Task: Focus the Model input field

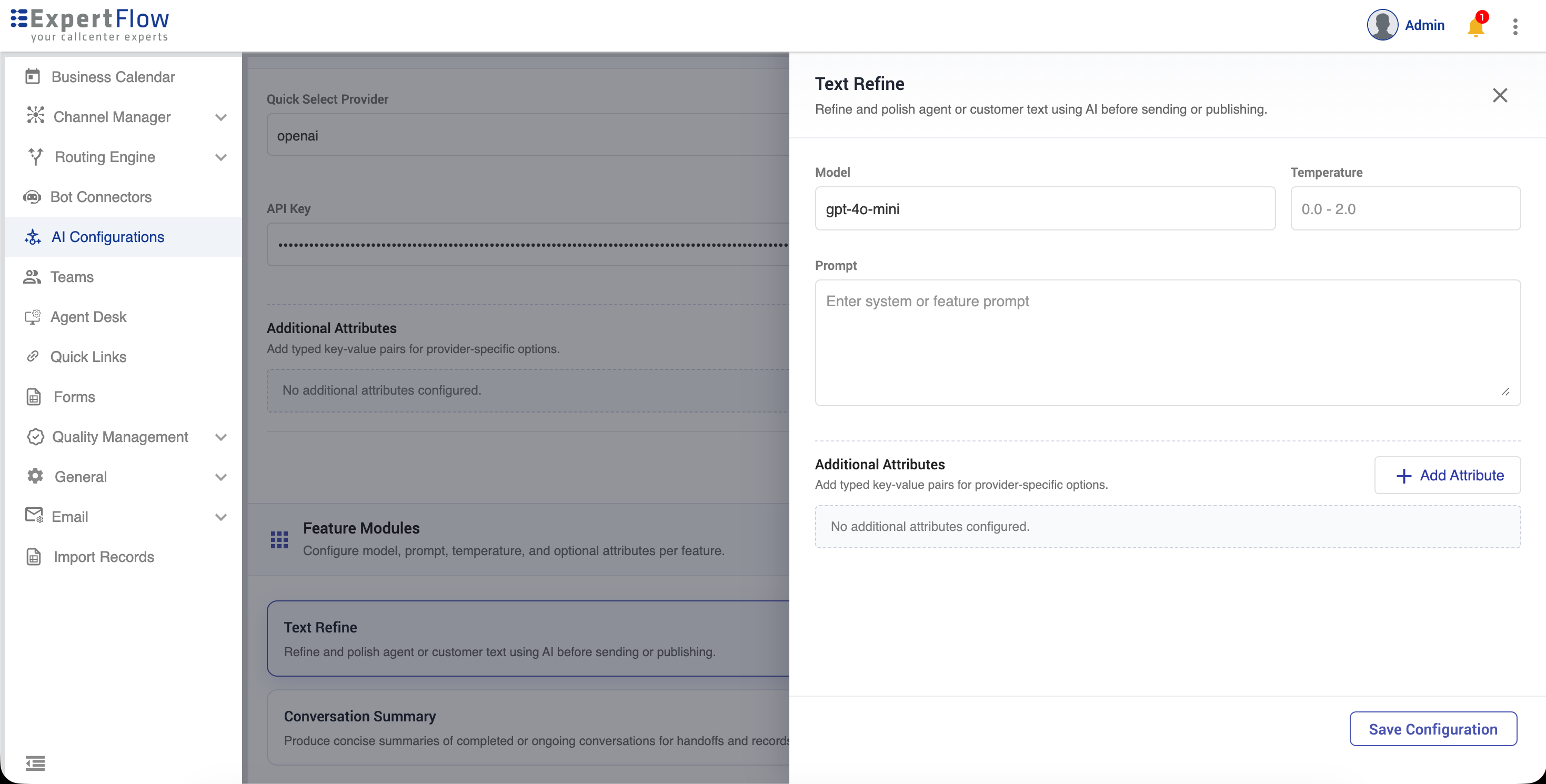Action: 1045,208
